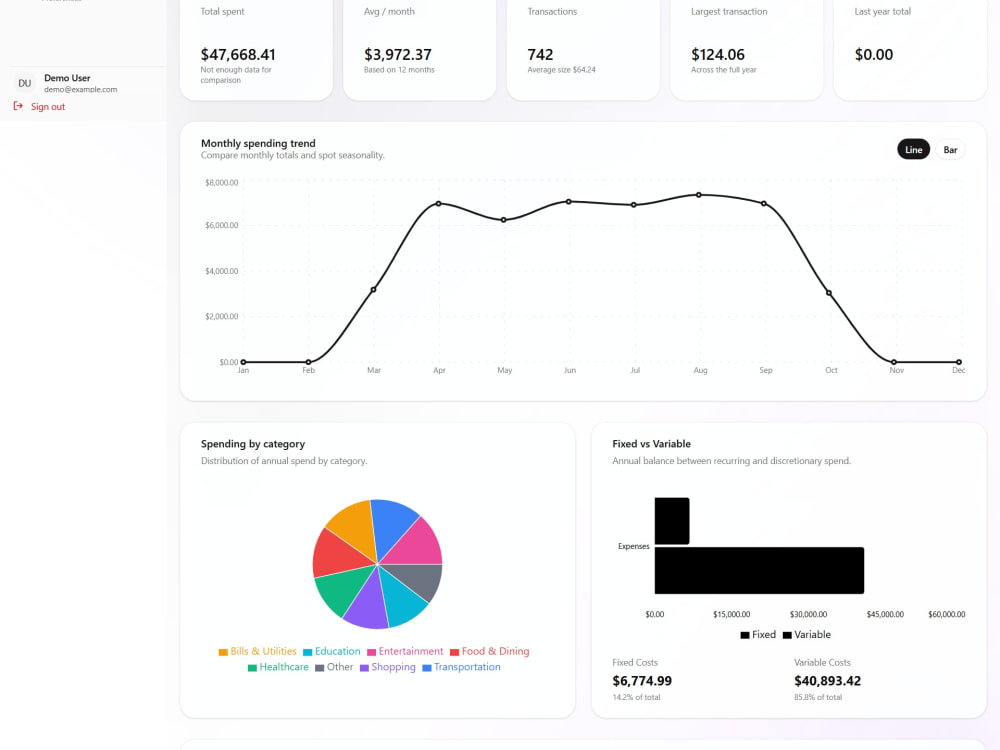The width and height of the screenshot is (1000, 750).
Task: Click the DU user avatar
Action: click(24, 83)
